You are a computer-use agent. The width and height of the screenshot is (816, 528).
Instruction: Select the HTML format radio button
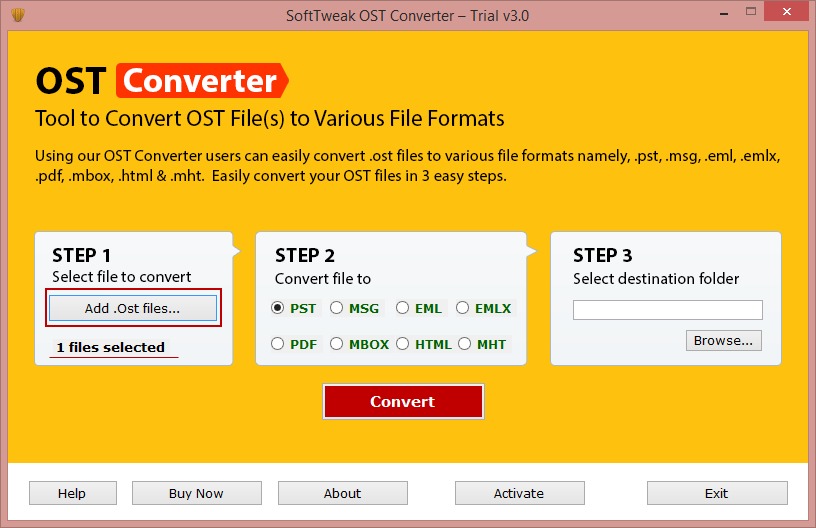[x=402, y=344]
